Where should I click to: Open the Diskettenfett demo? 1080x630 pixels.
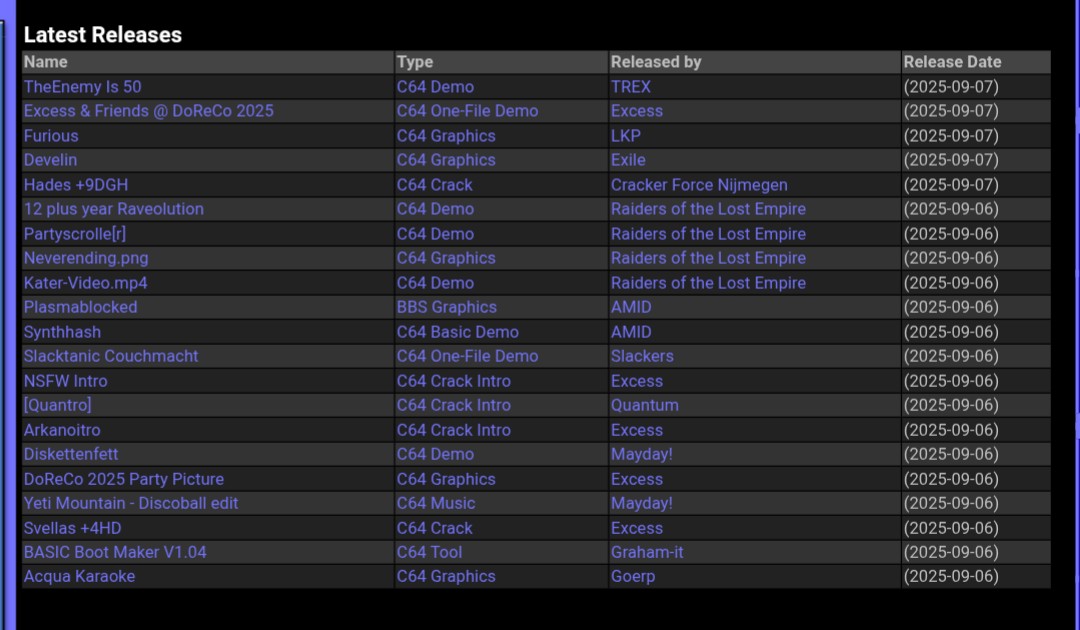click(71, 454)
